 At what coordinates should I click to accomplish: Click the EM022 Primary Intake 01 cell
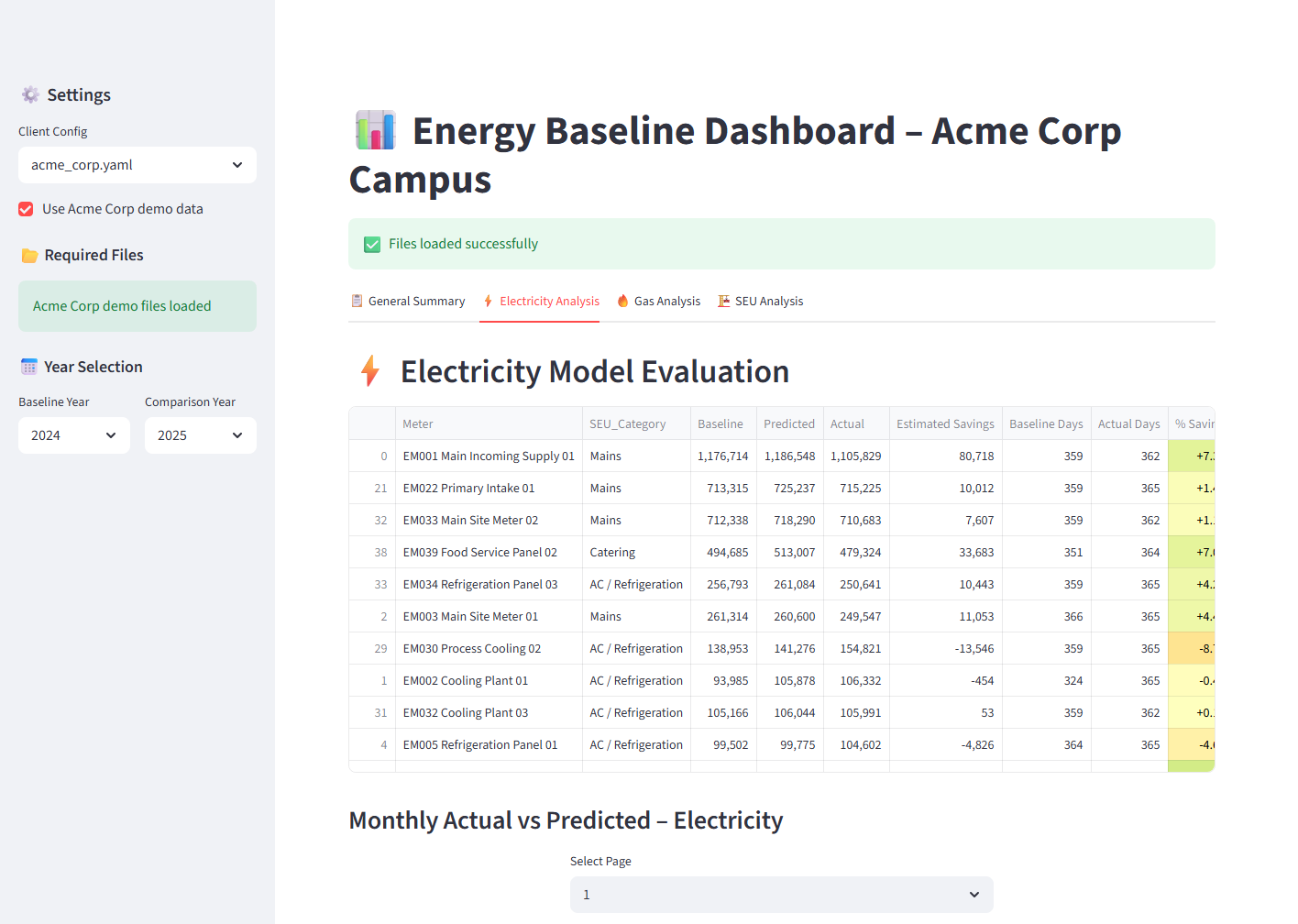click(489, 488)
